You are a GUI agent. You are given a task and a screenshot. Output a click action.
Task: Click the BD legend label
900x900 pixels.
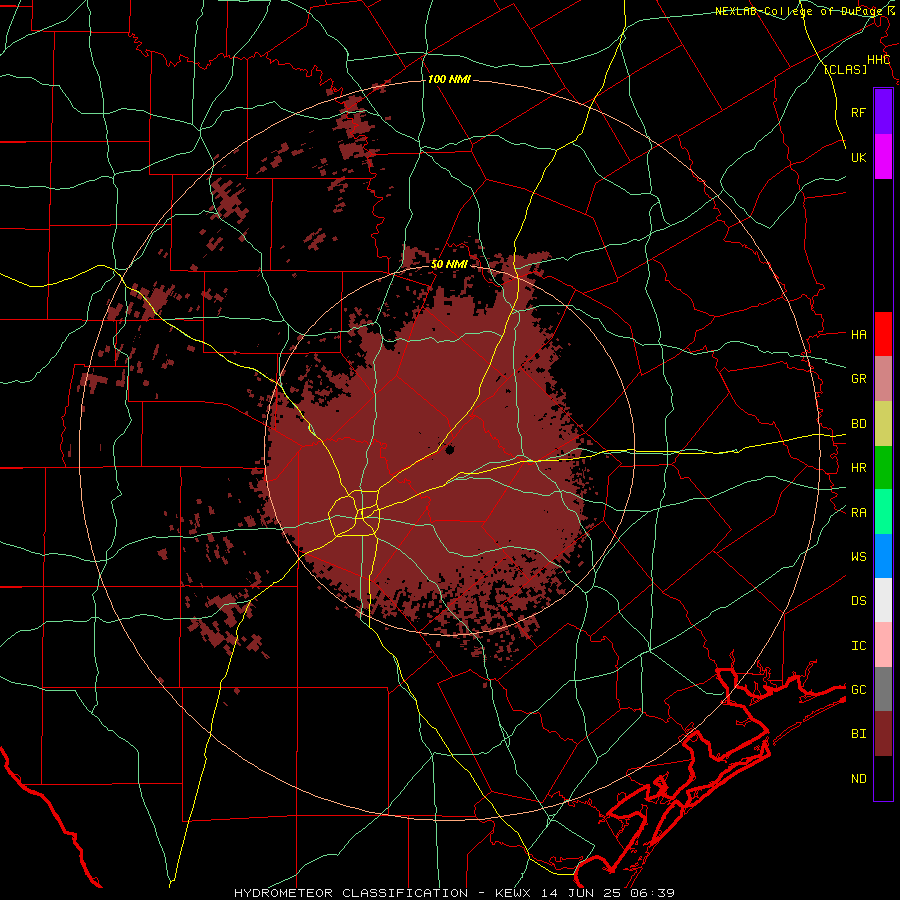858,424
